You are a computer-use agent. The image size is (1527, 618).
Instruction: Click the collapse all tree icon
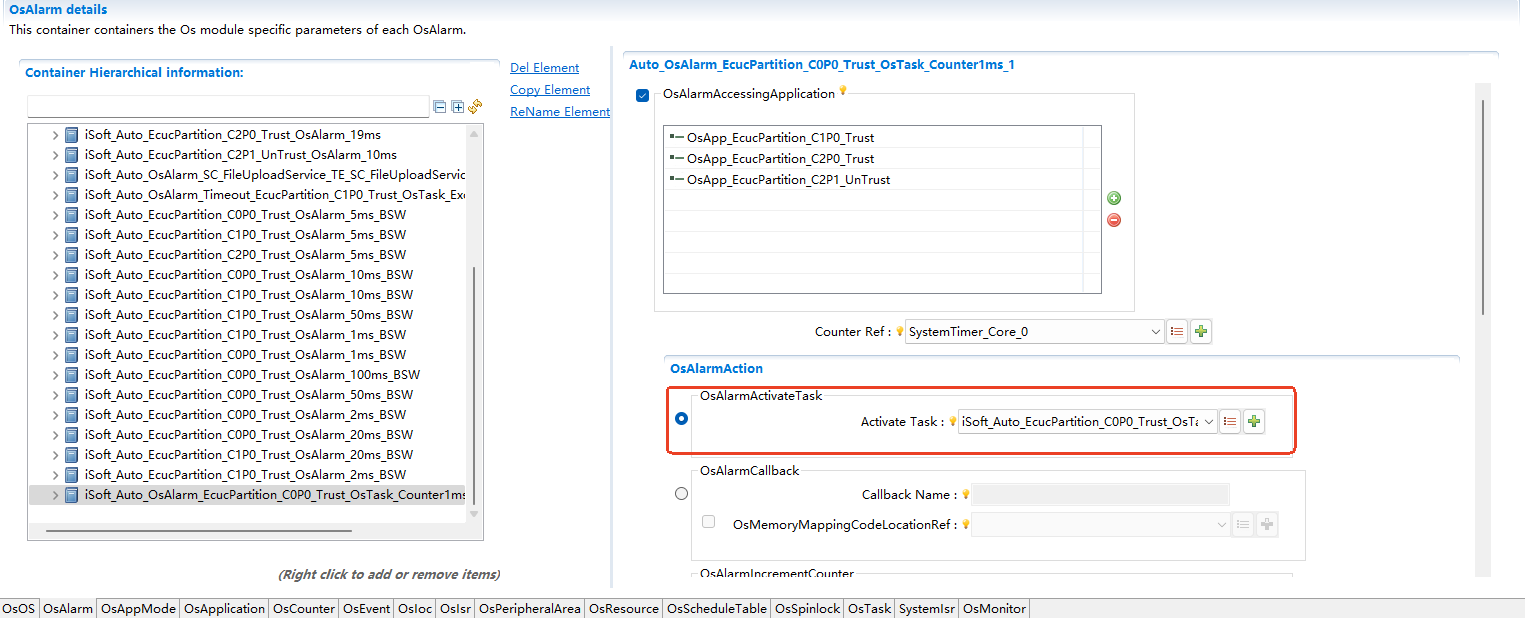click(x=439, y=107)
